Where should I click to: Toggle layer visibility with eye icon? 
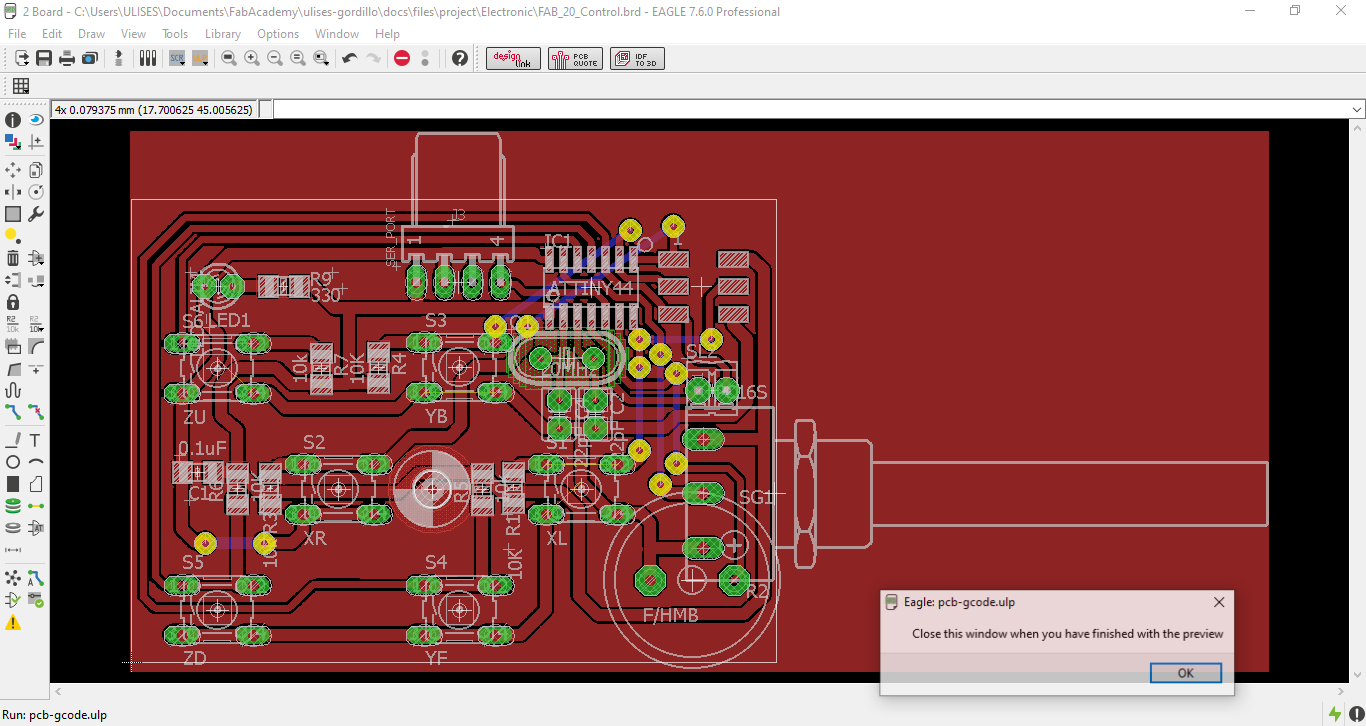pyautogui.click(x=36, y=120)
